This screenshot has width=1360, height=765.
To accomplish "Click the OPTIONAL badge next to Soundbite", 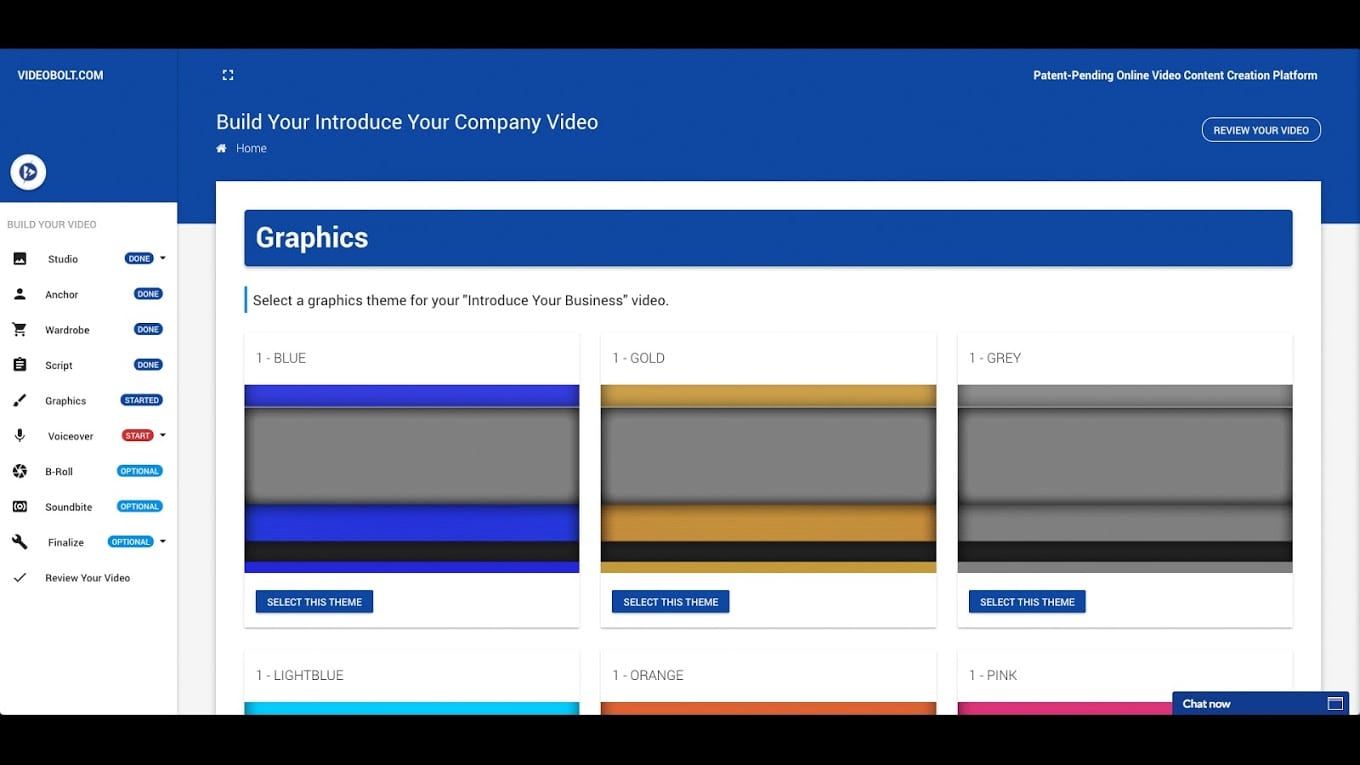I will point(139,506).
